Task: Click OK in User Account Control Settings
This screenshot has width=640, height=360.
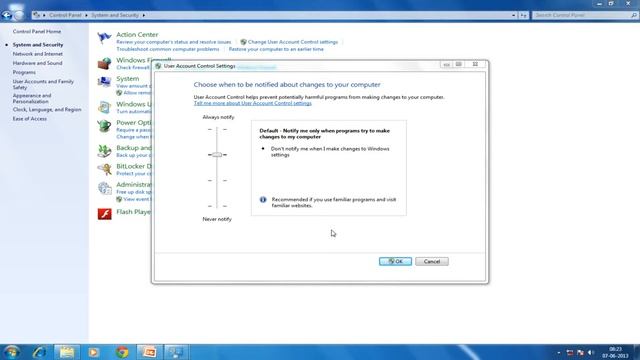Action: tap(395, 261)
